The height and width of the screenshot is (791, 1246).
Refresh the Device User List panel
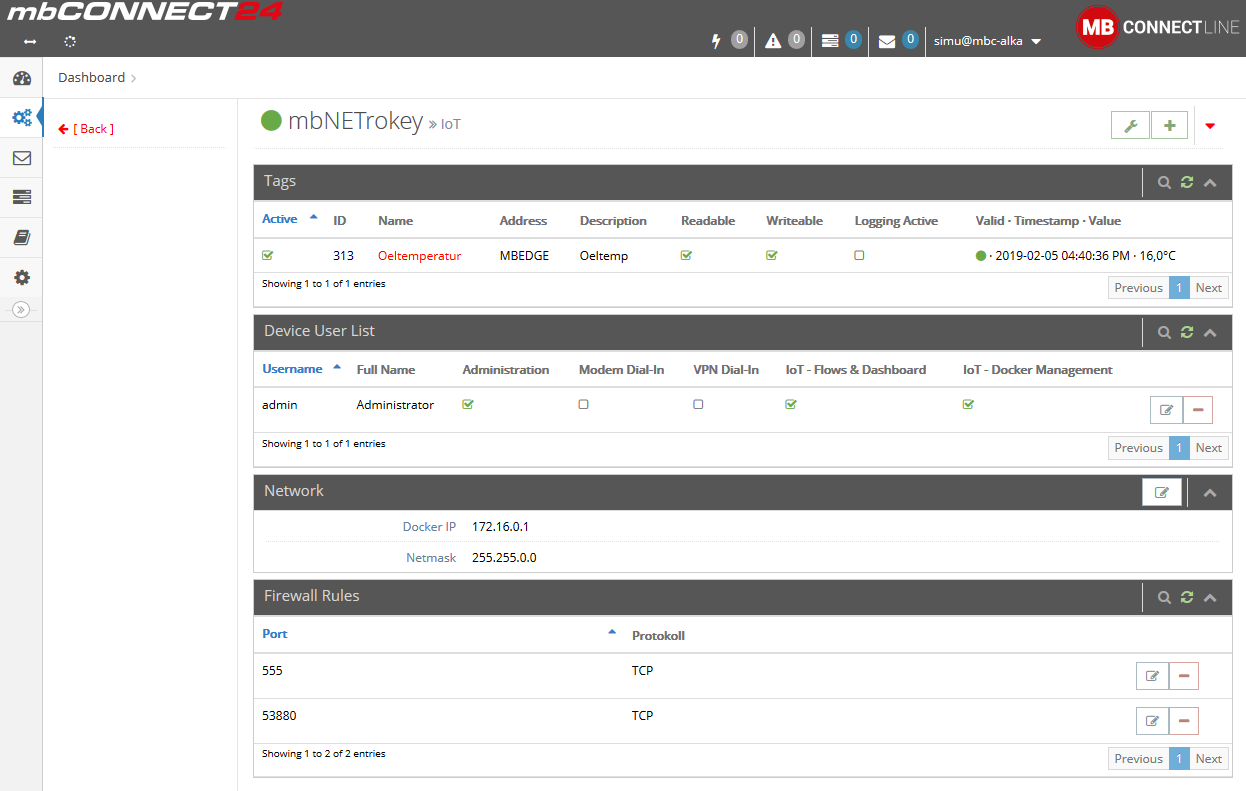coord(1187,332)
